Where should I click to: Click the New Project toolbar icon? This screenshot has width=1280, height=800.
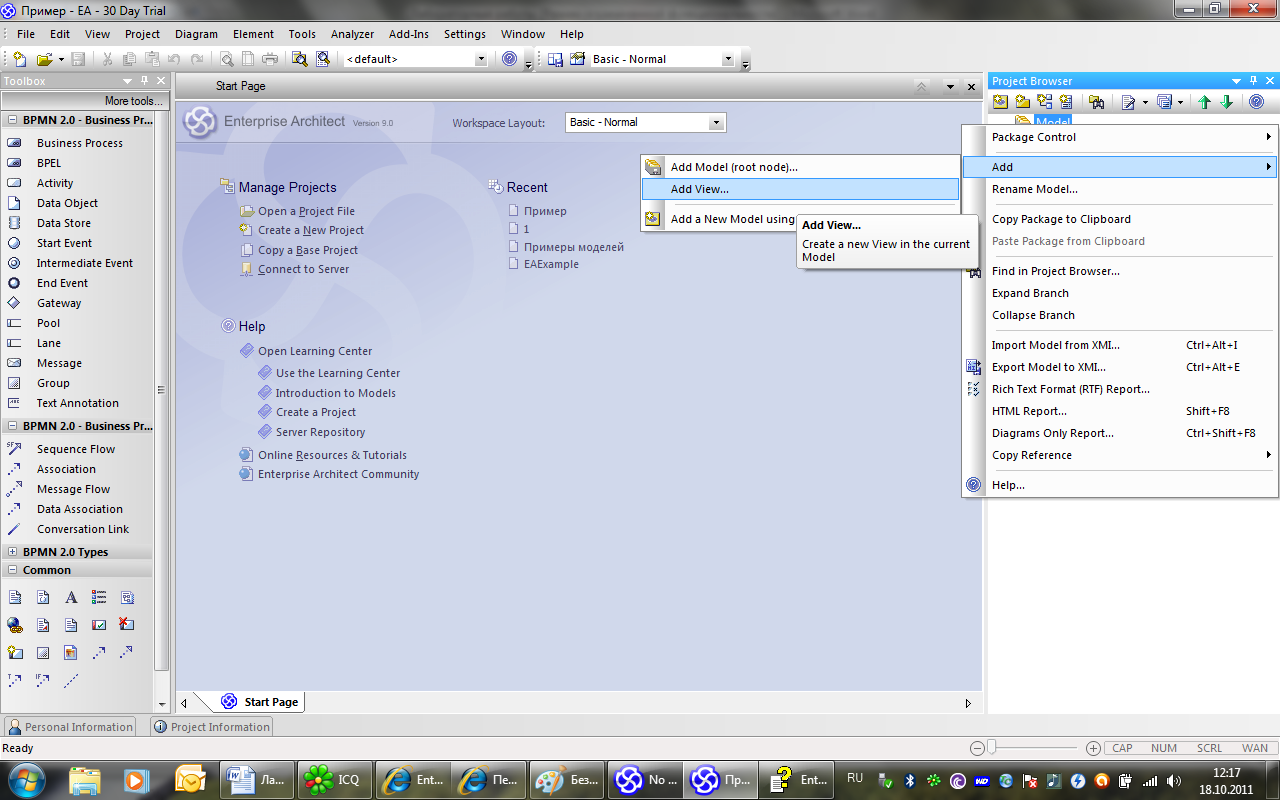pyautogui.click(x=20, y=59)
